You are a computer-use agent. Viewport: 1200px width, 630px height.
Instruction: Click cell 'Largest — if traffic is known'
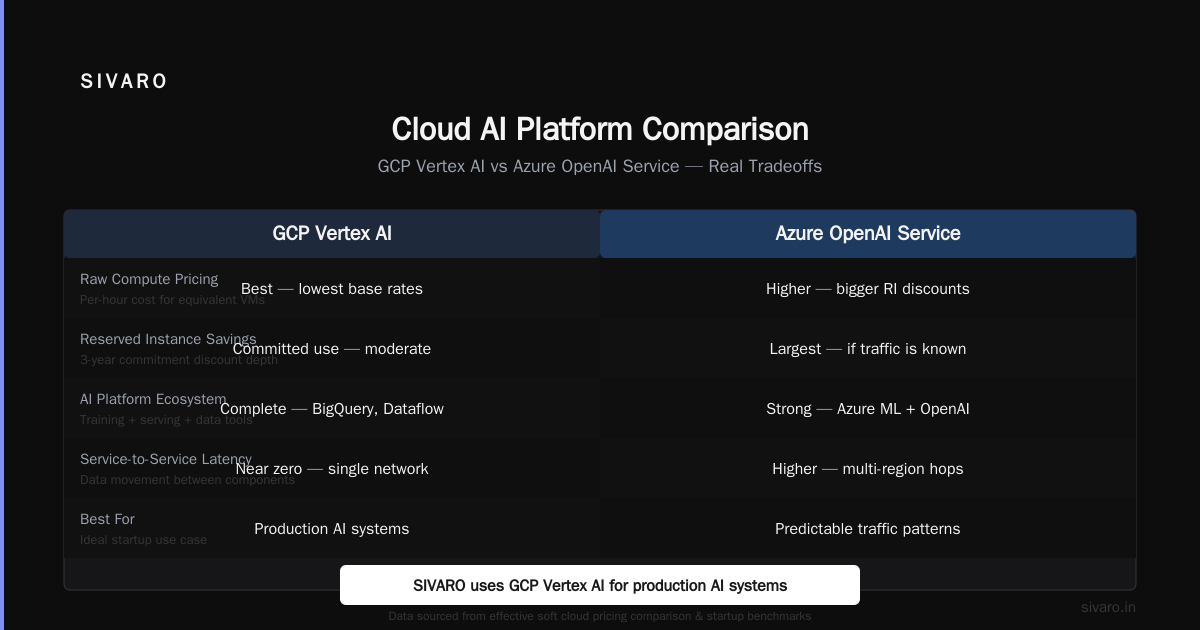[868, 349]
